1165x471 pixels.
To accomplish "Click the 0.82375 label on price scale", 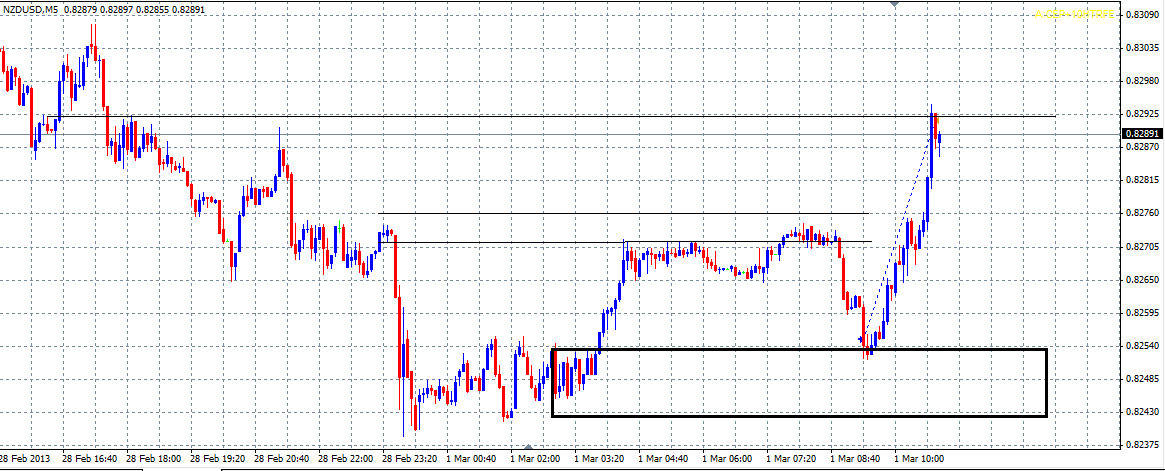I will [1142, 445].
